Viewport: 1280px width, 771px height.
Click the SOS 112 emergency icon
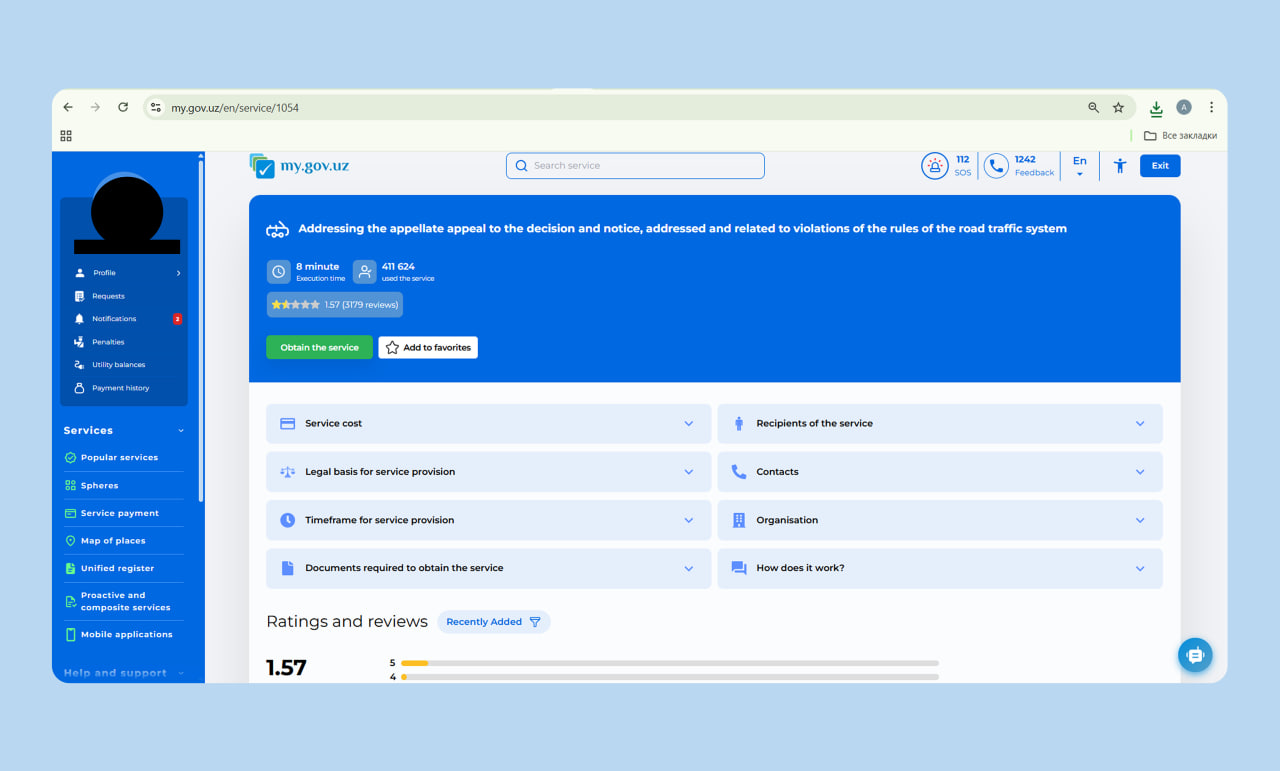tap(935, 166)
